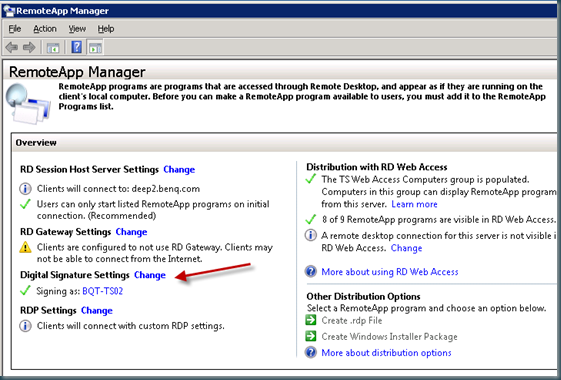Click the info icon next to Clients will connect to
The width and height of the screenshot is (561, 380).
click(25, 189)
